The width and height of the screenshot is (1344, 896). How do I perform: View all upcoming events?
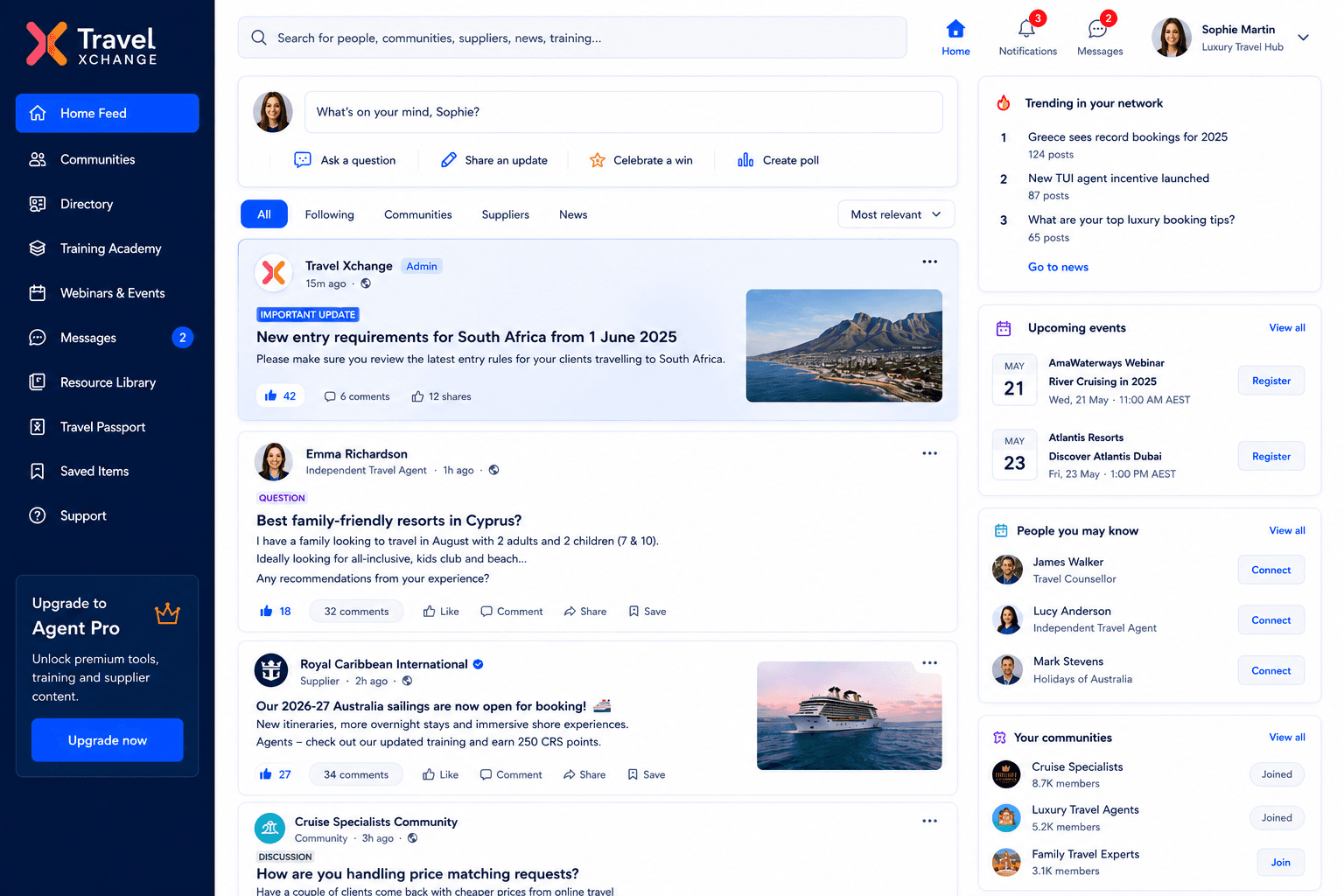coord(1287,328)
